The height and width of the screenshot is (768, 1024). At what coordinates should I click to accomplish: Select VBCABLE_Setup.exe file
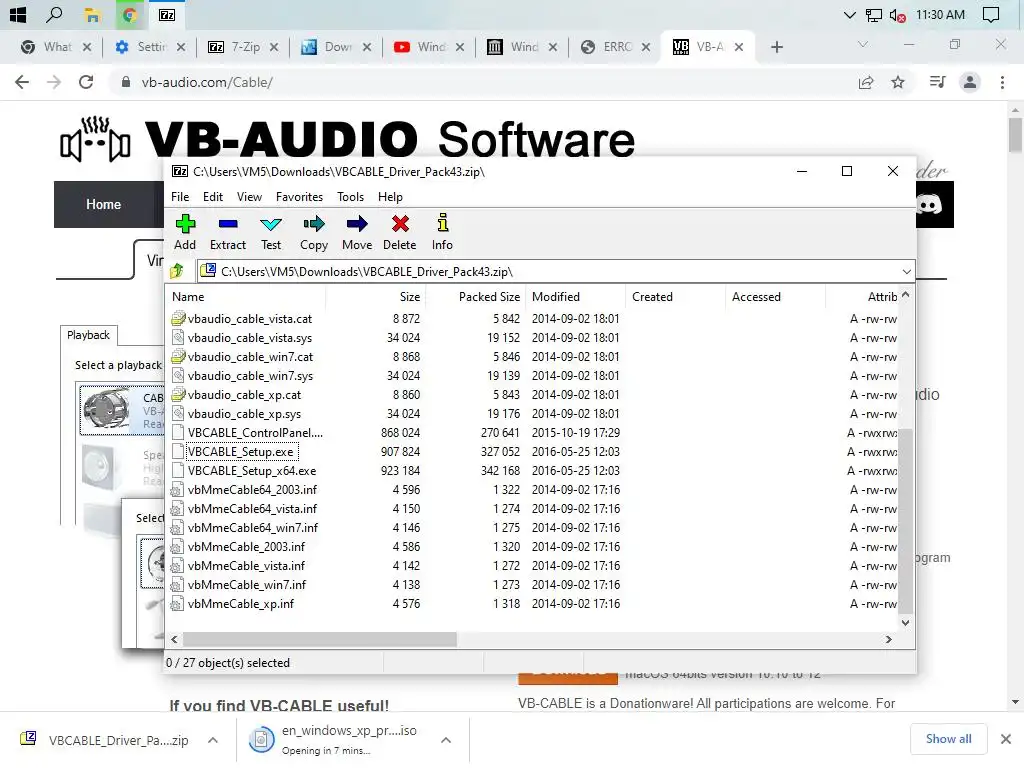[x=241, y=451]
